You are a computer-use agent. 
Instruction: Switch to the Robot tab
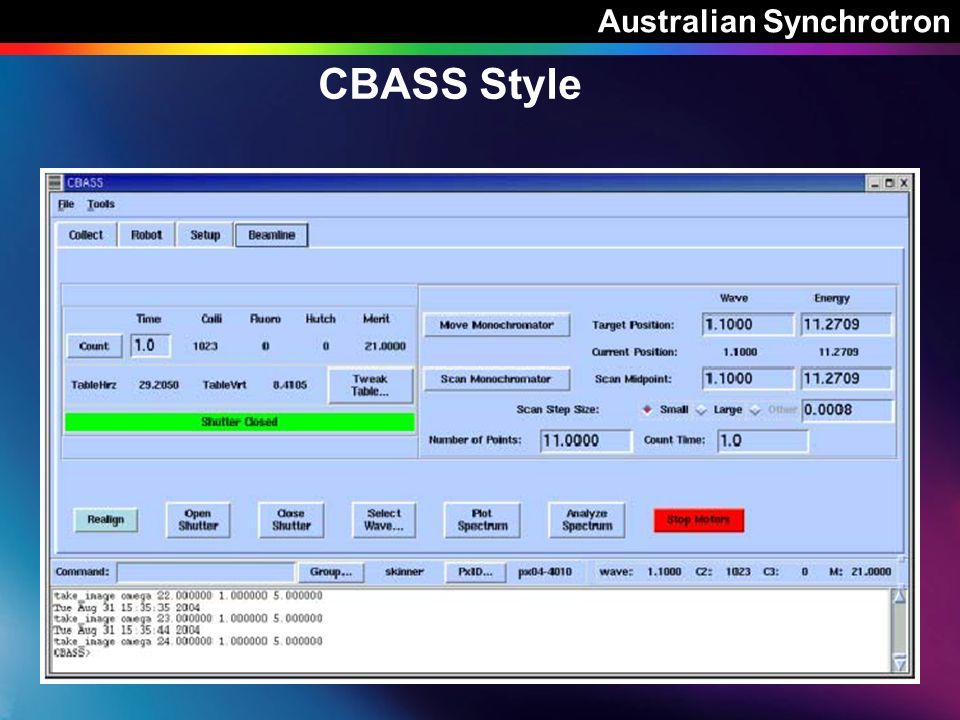pos(146,235)
